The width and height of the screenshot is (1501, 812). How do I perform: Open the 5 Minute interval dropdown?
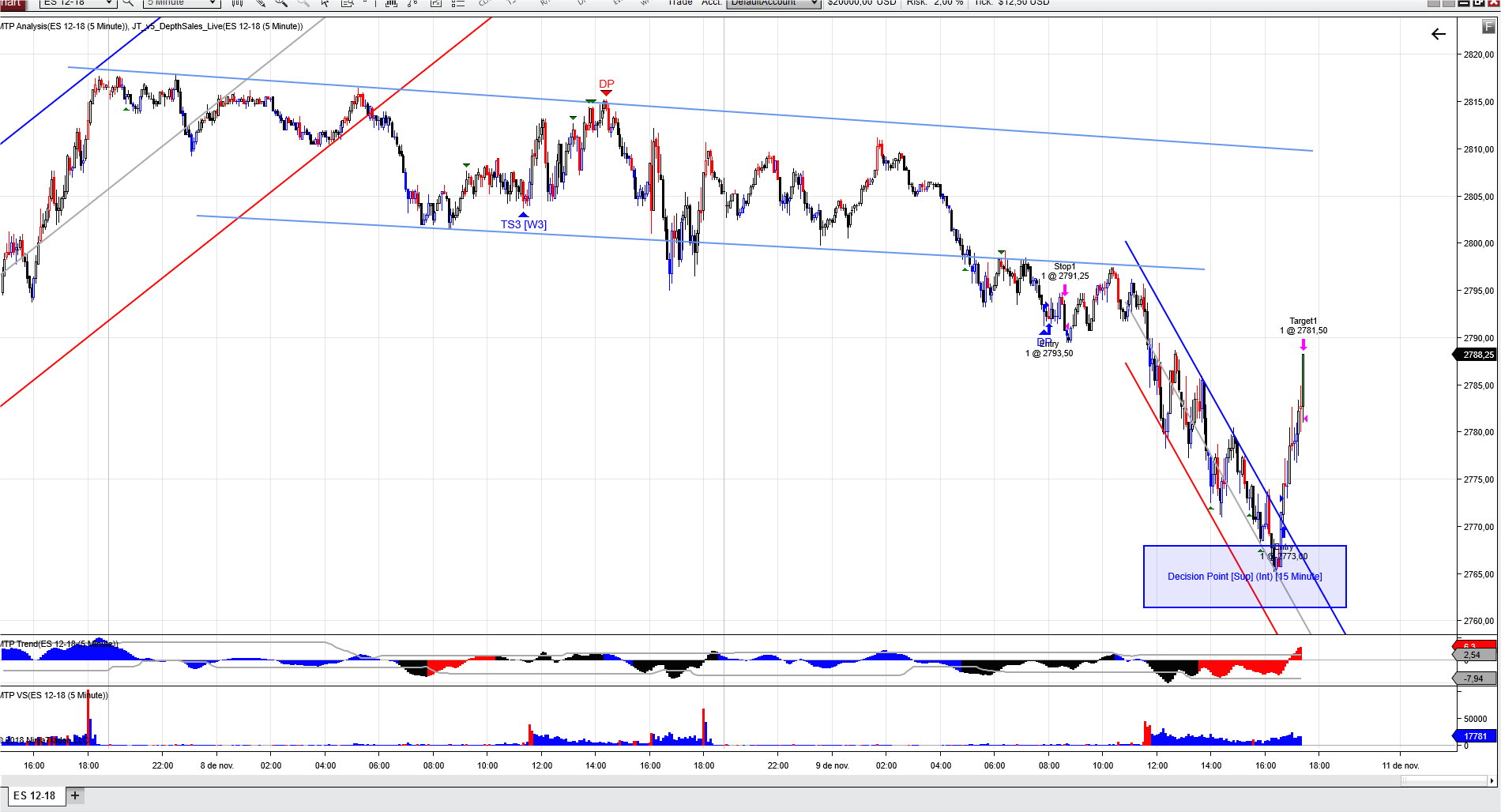point(212,3)
